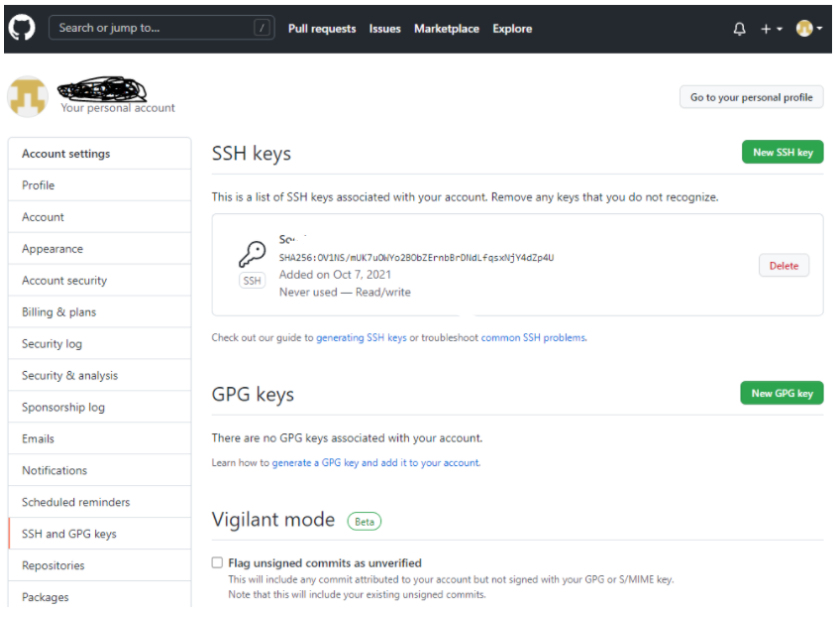Delete the listed SSH key
840x631 pixels.
(784, 266)
